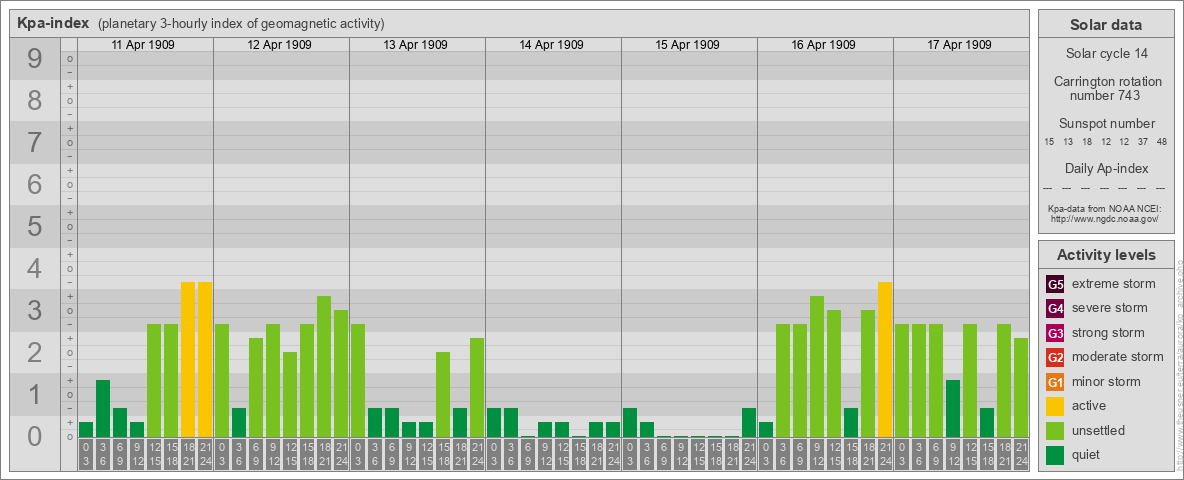The height and width of the screenshot is (480, 1184).
Task: Open the NOAA ngdc.noaa.gov link
Action: coord(1105,219)
